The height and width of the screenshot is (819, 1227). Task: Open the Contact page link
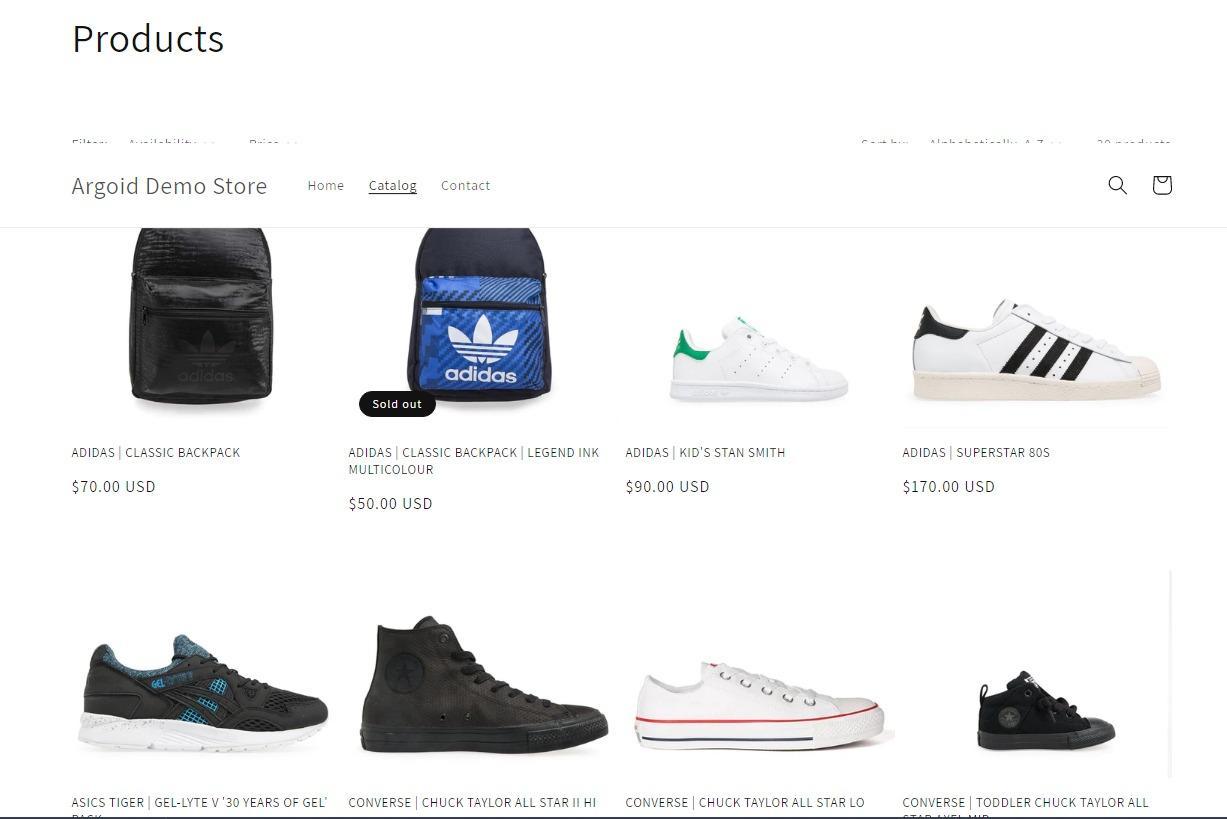click(466, 185)
